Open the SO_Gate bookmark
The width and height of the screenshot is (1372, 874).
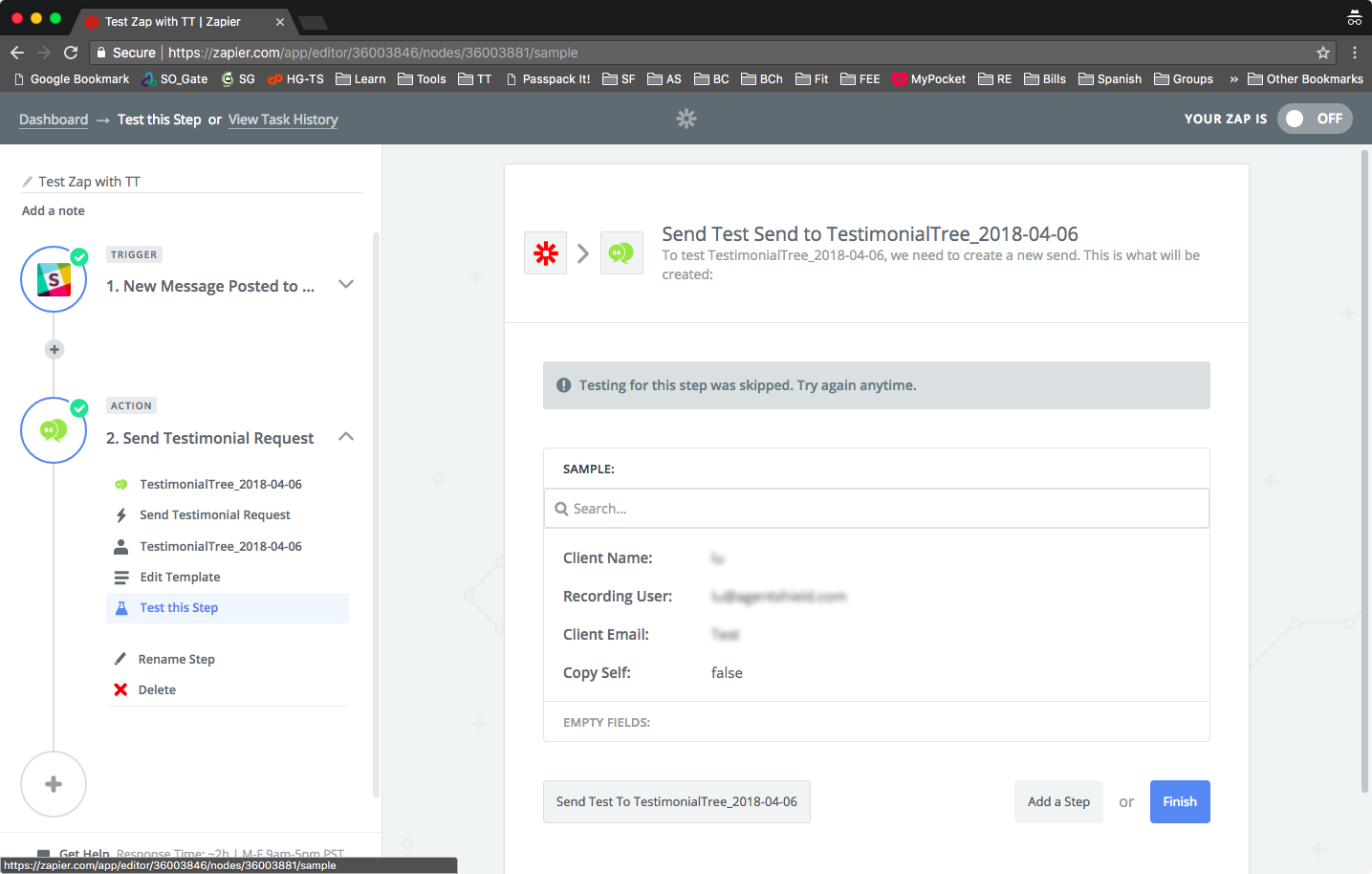(x=175, y=79)
